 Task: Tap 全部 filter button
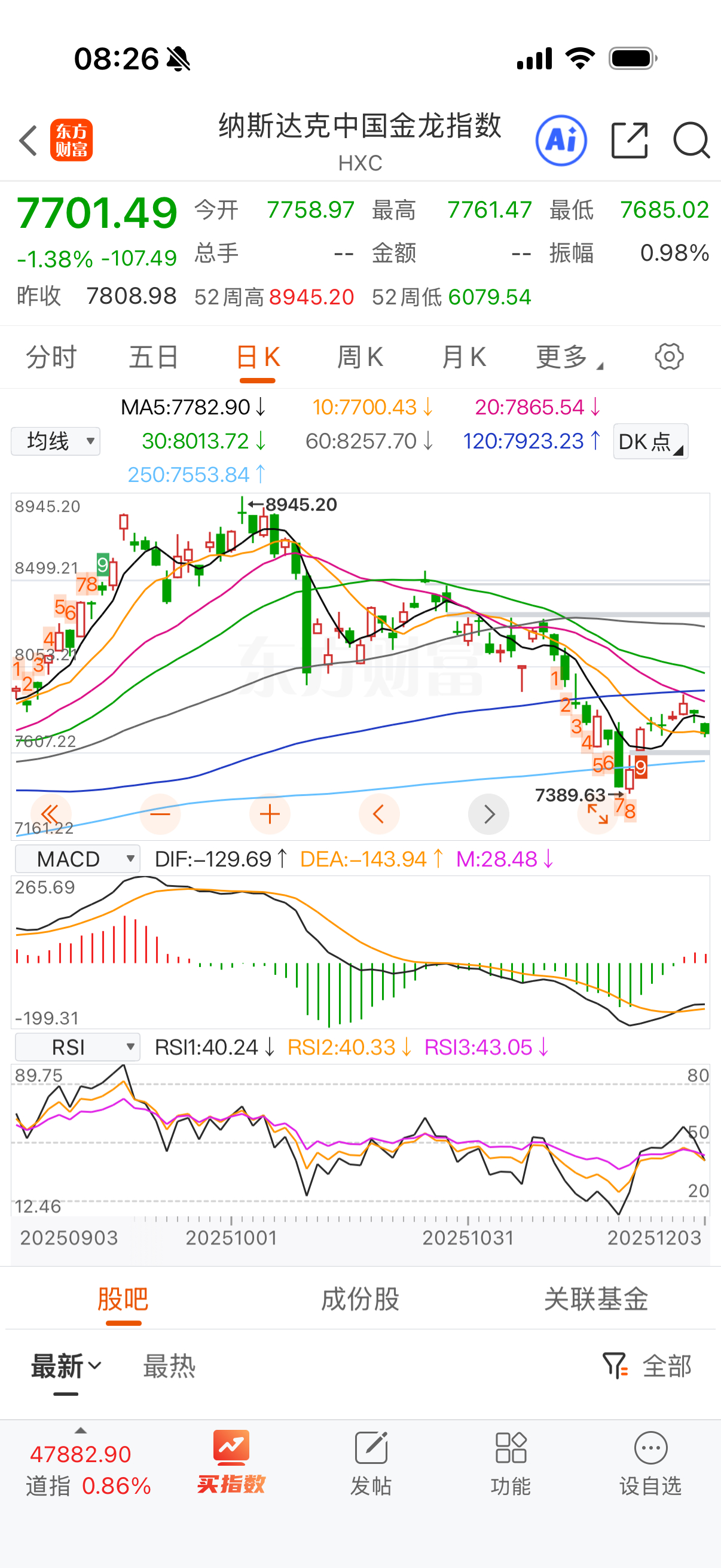667,1366
